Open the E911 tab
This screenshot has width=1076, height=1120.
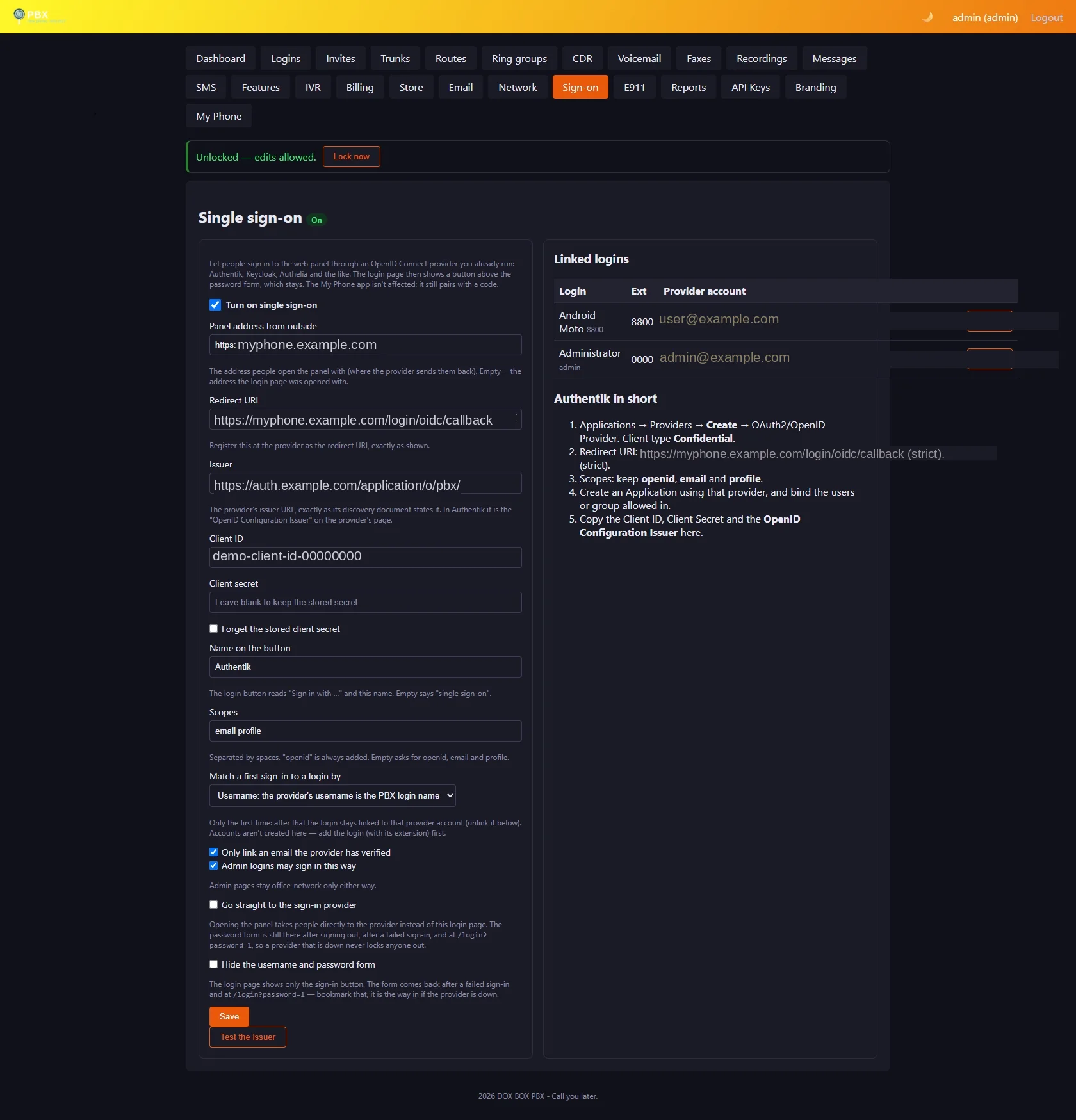tap(635, 87)
